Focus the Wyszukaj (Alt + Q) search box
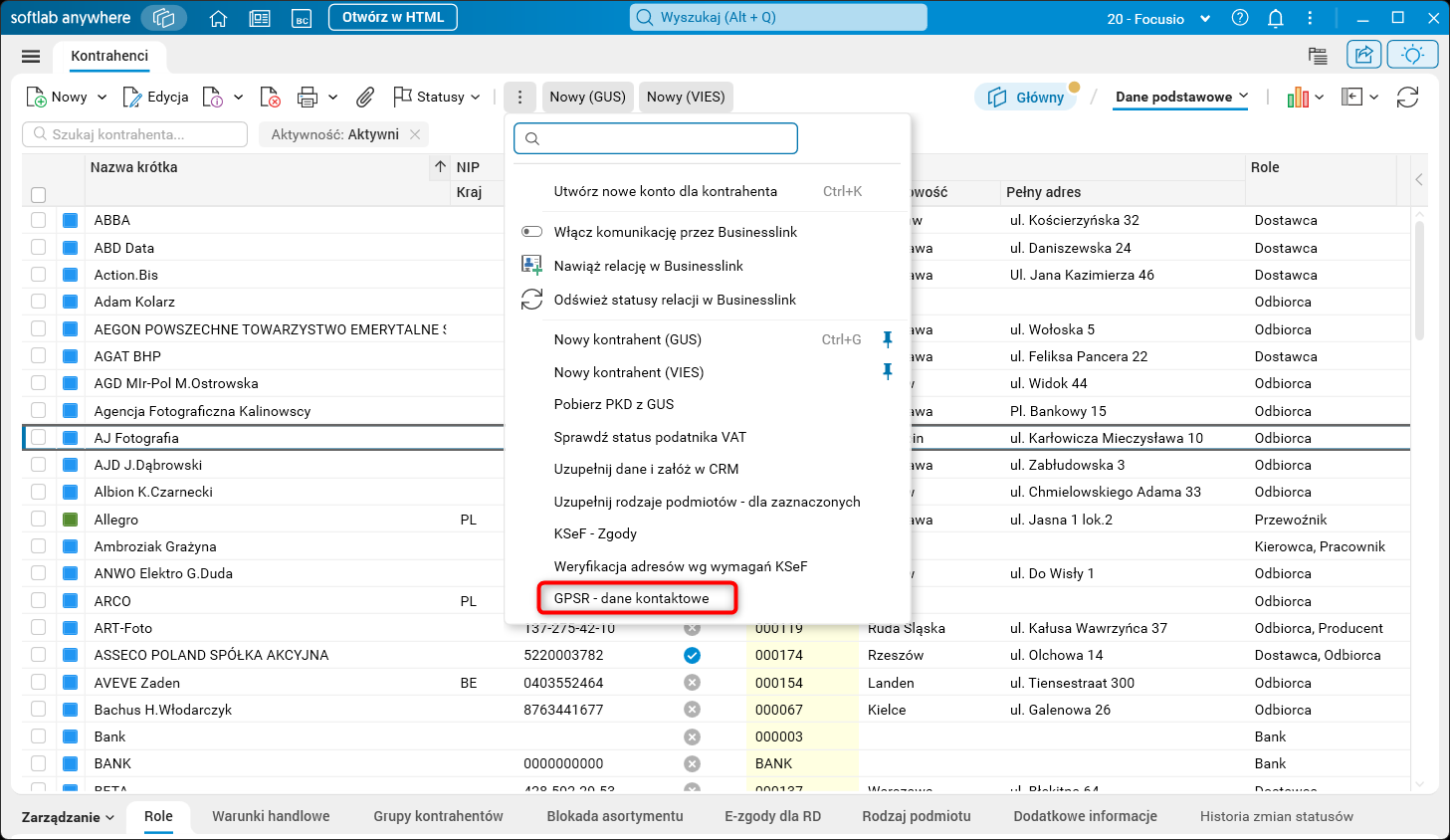This screenshot has width=1450, height=840. point(778,18)
